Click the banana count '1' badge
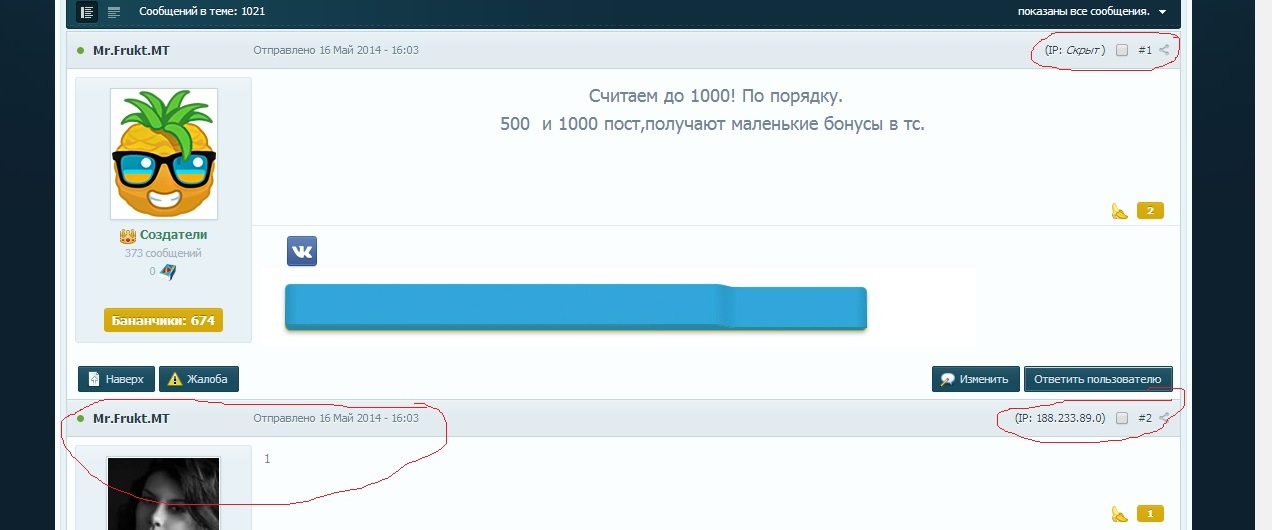 (x=1150, y=514)
